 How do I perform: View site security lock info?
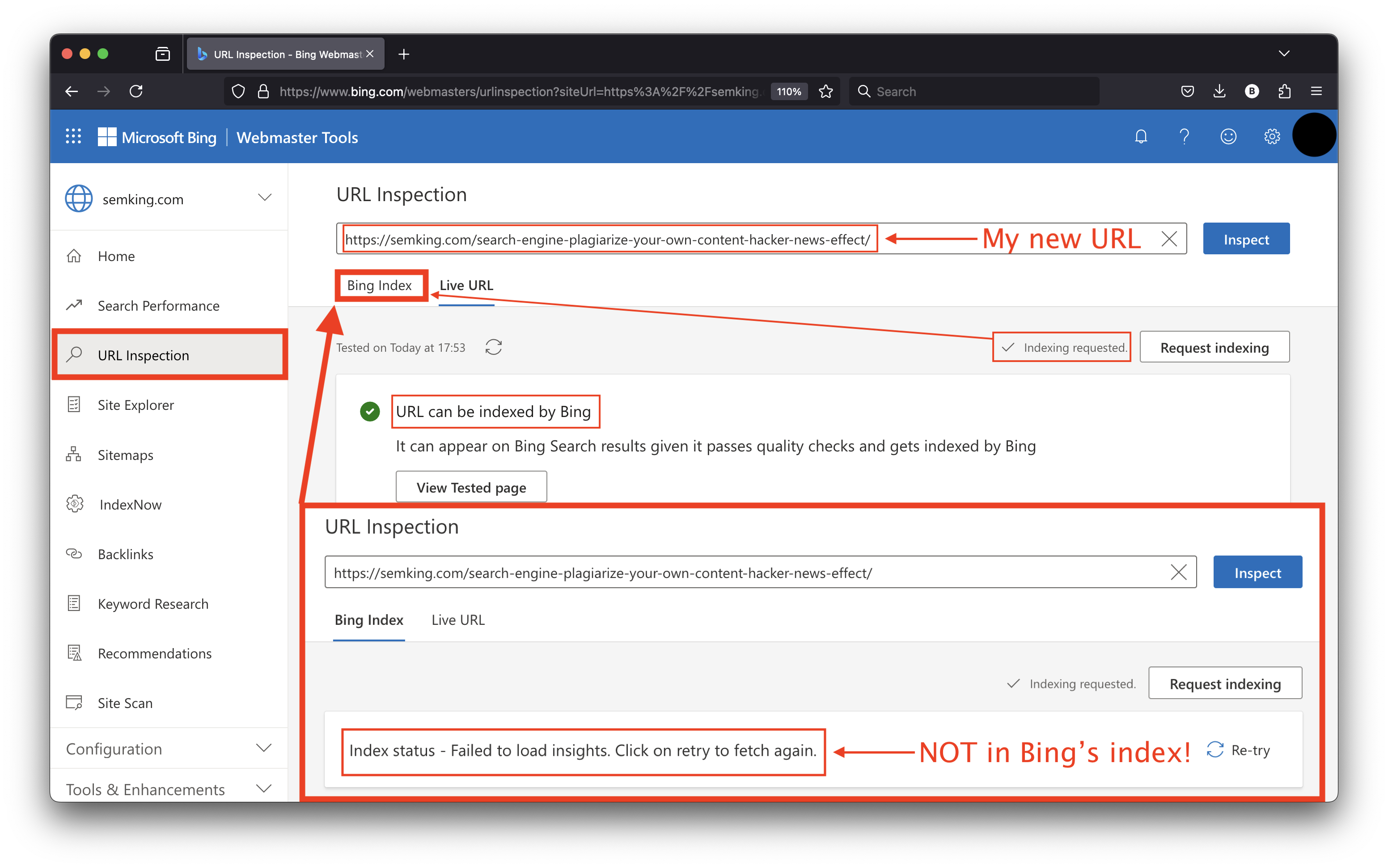(x=263, y=91)
